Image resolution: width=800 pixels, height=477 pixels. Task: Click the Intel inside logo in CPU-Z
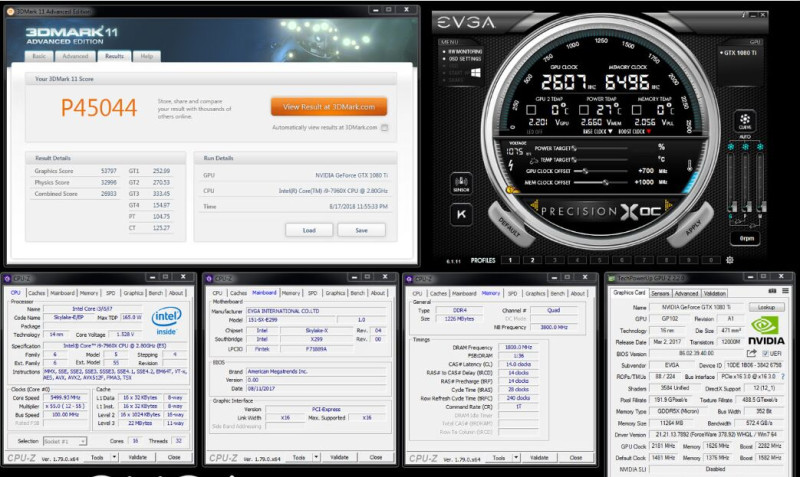pyautogui.click(x=166, y=320)
